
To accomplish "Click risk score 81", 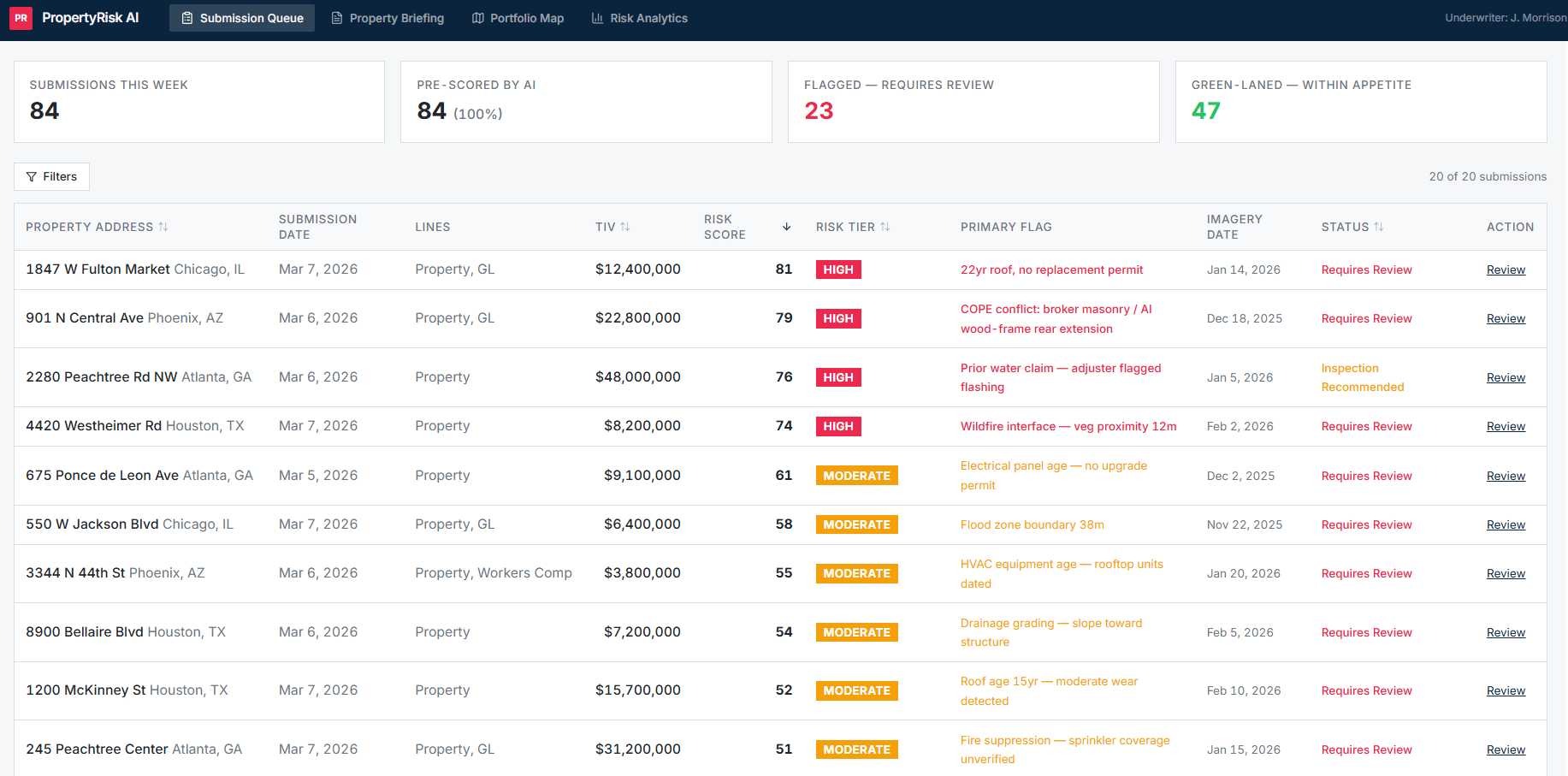I will point(784,270).
